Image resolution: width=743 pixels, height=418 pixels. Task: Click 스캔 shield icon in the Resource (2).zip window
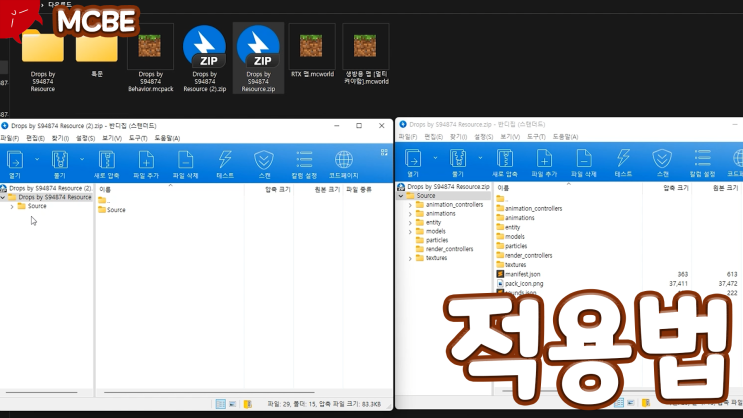(x=264, y=160)
